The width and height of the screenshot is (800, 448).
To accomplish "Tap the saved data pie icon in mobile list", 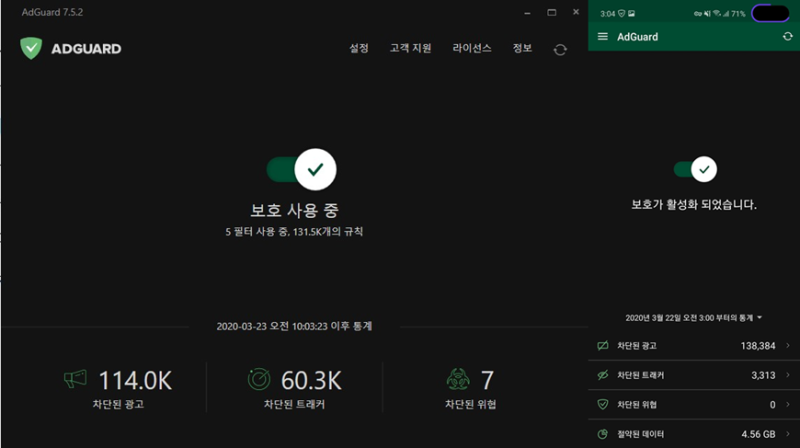I will click(x=603, y=434).
